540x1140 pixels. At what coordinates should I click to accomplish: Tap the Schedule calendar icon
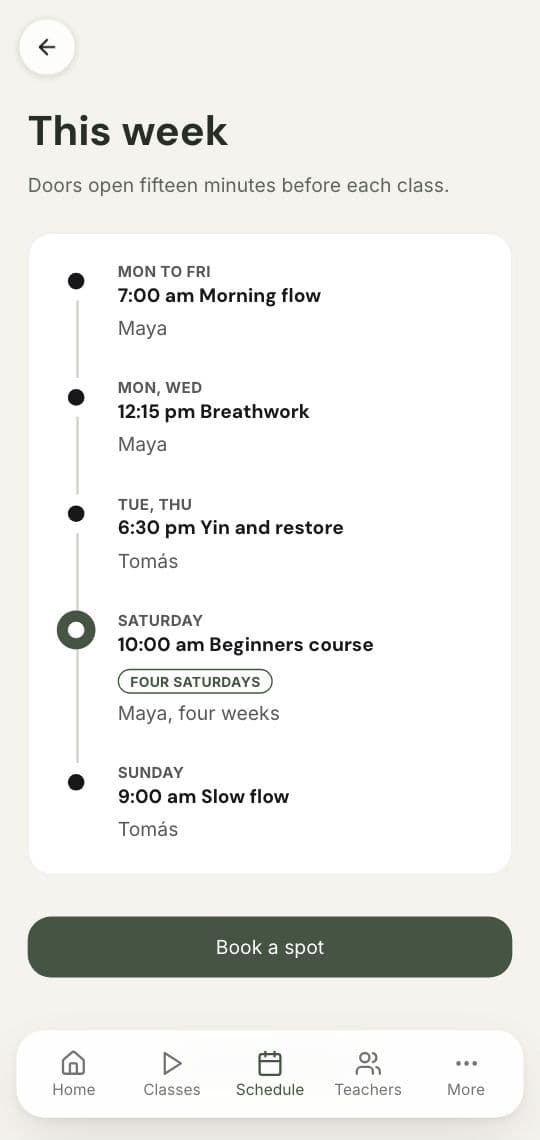tap(270, 1063)
